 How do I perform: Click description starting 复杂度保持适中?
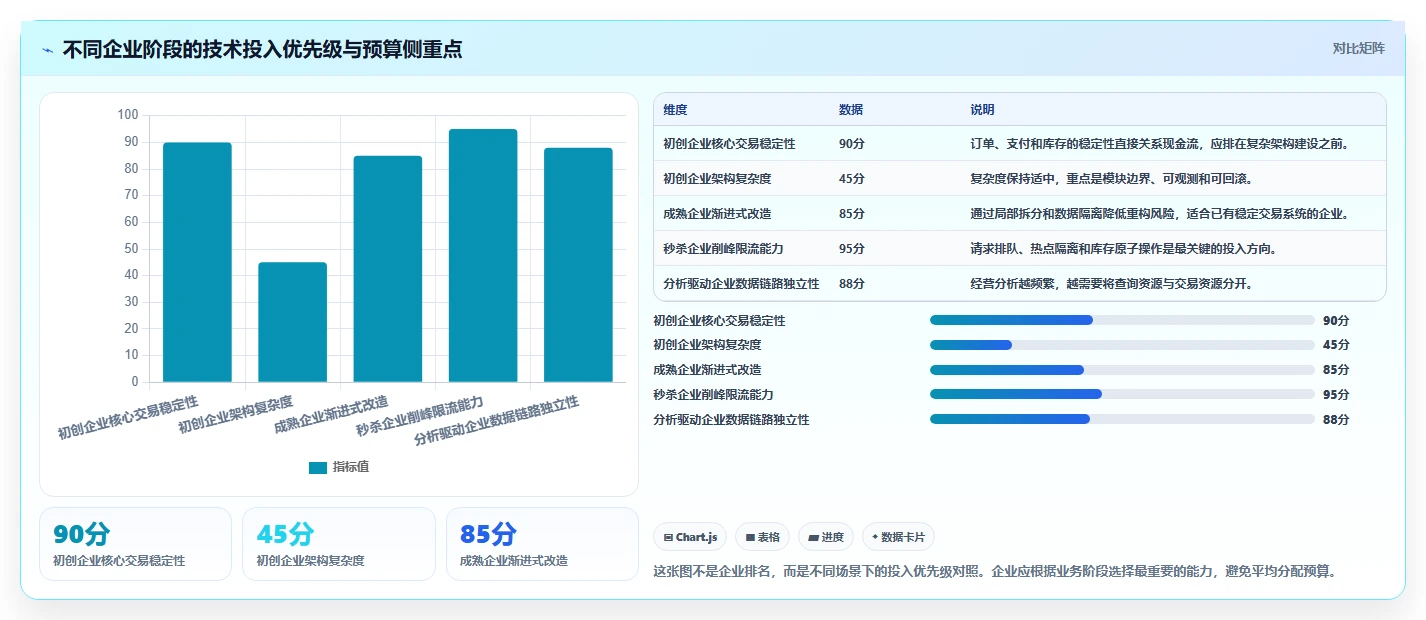click(x=1111, y=179)
